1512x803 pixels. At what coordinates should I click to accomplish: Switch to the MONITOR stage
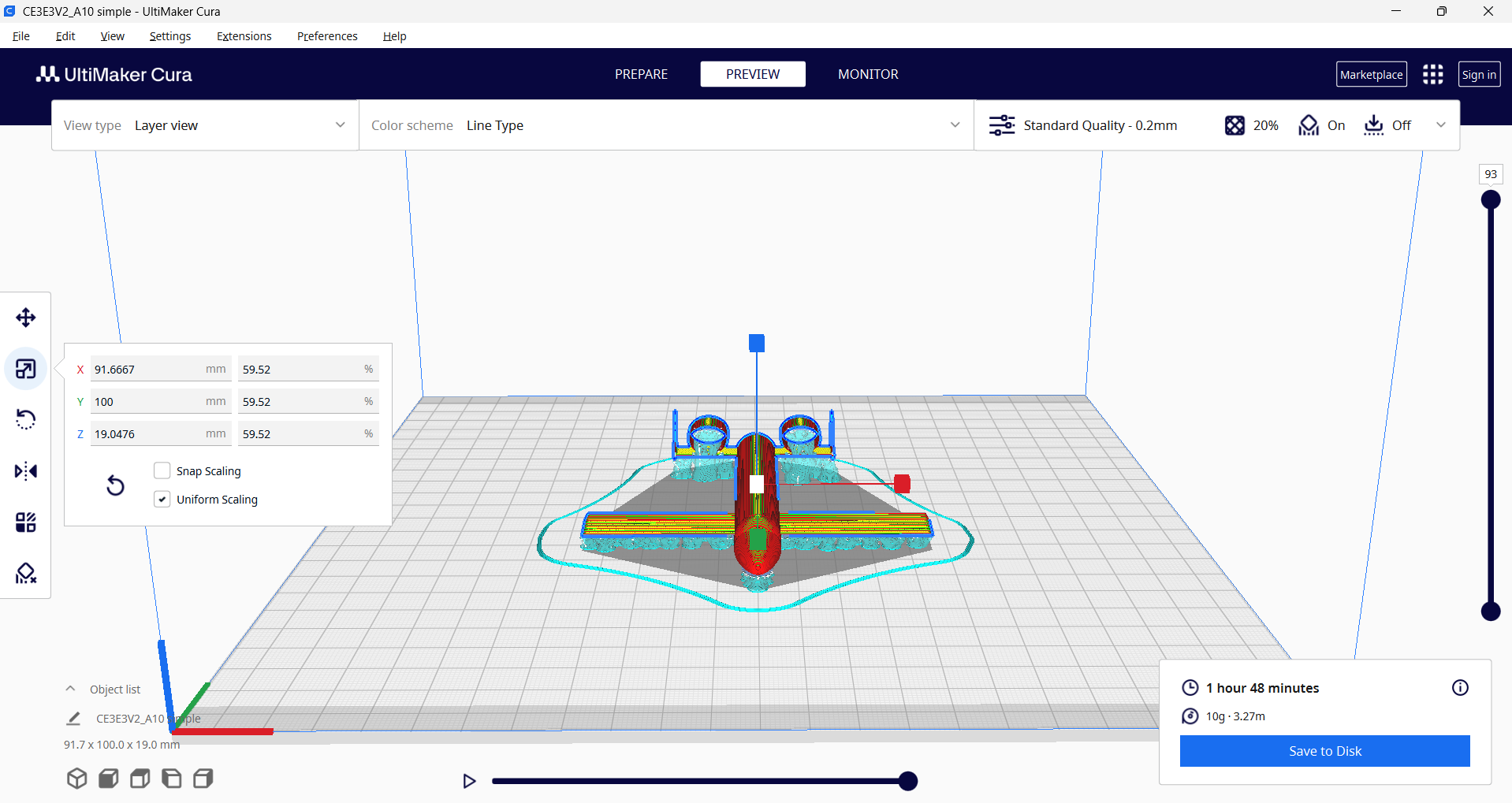tap(868, 74)
